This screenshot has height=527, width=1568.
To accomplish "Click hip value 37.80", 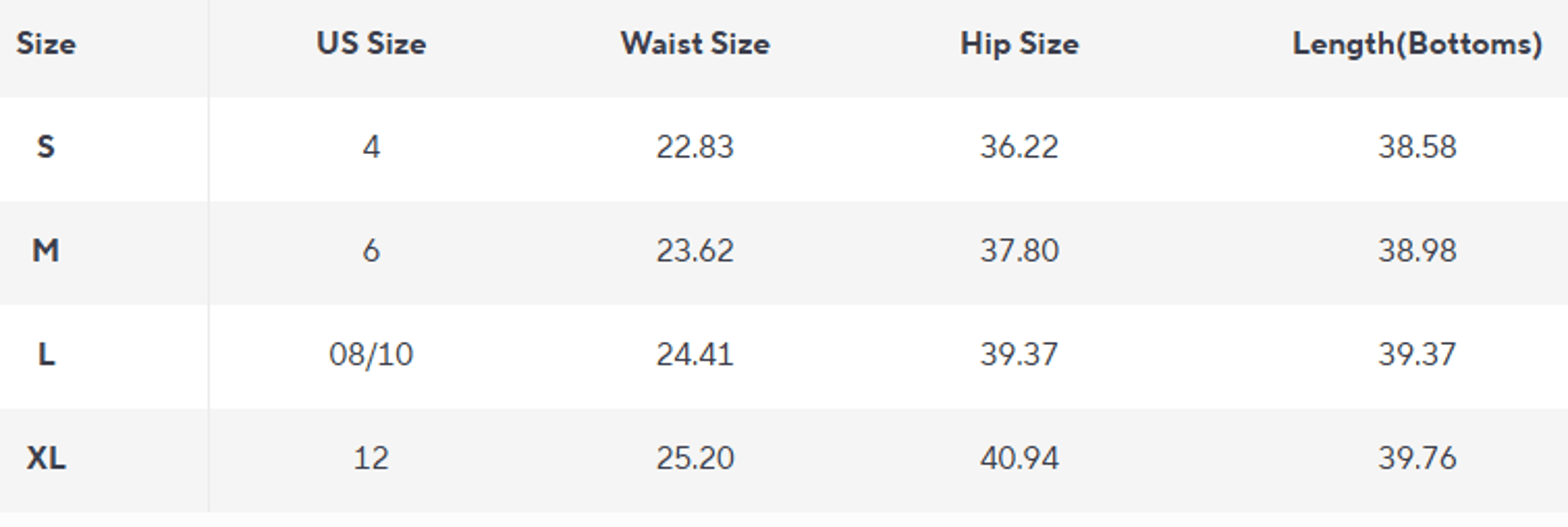I will (x=1020, y=251).
